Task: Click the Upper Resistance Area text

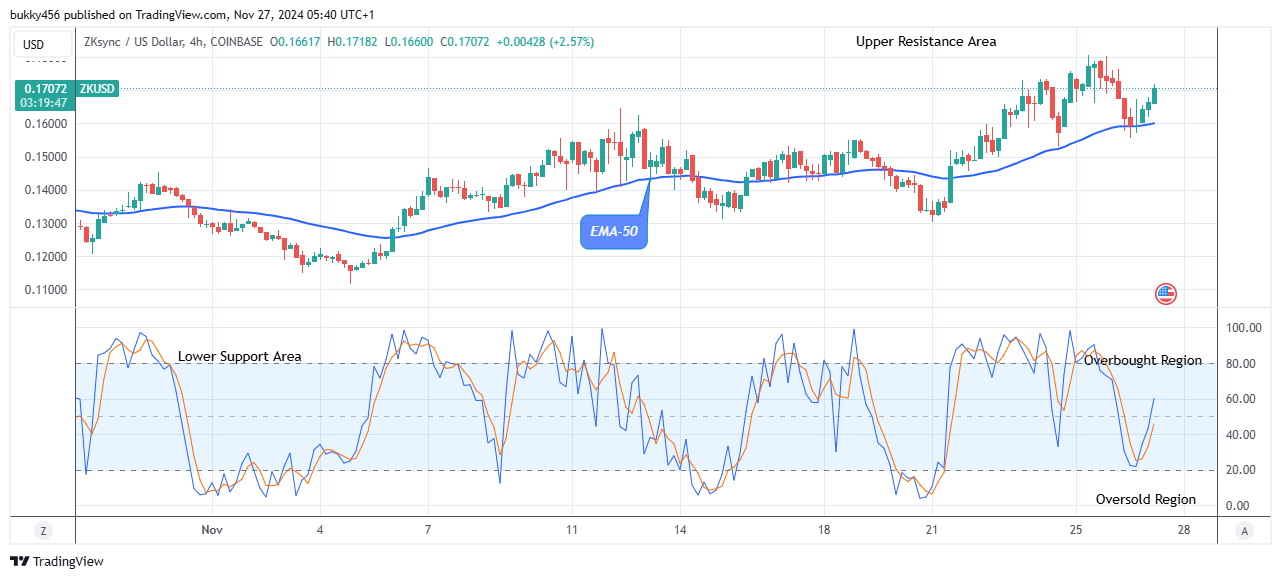Action: coord(926,41)
